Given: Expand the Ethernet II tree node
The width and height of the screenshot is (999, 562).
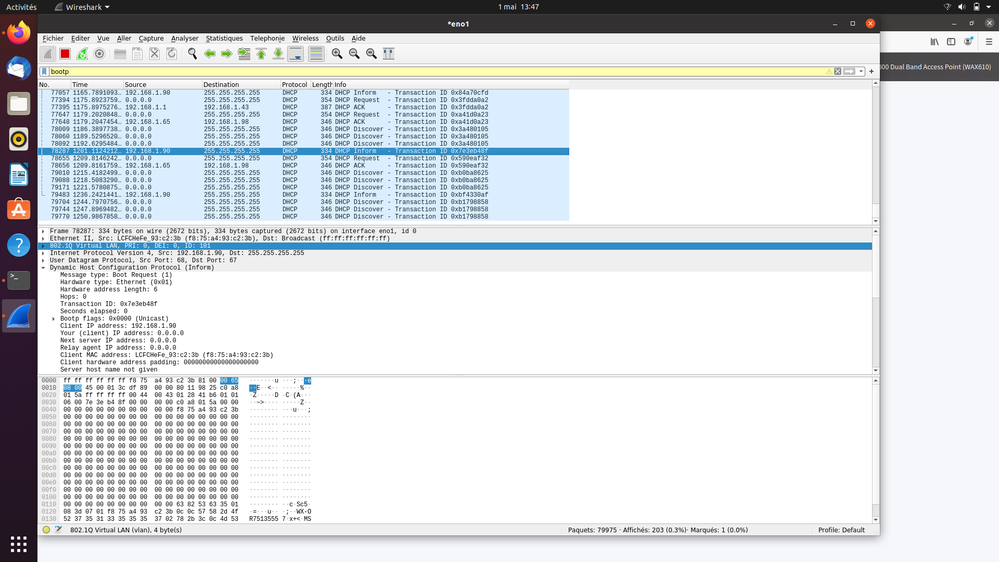Looking at the screenshot, I should (x=43, y=238).
